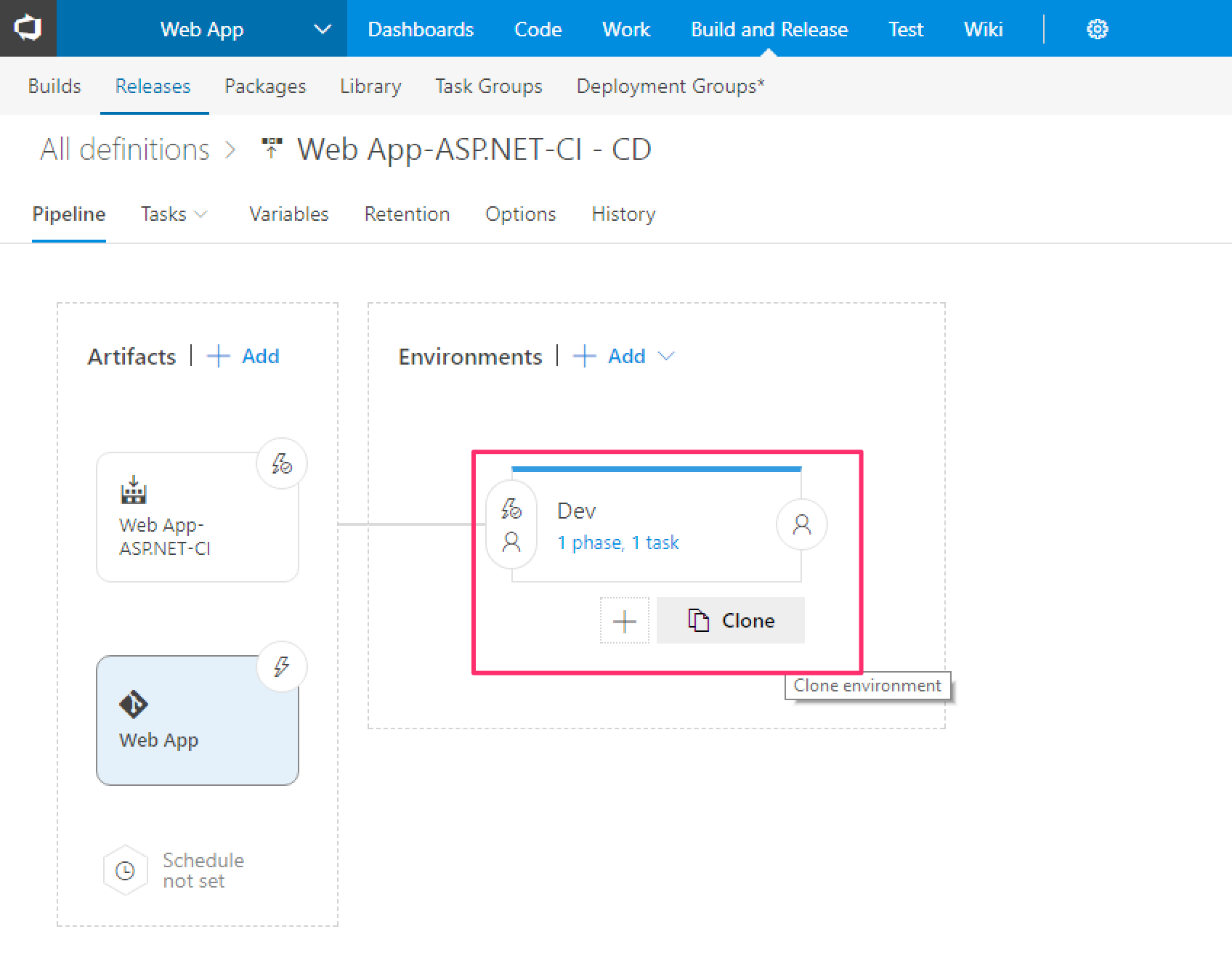Open the Code hub
This screenshot has width=1232, height=966.
pos(538,29)
